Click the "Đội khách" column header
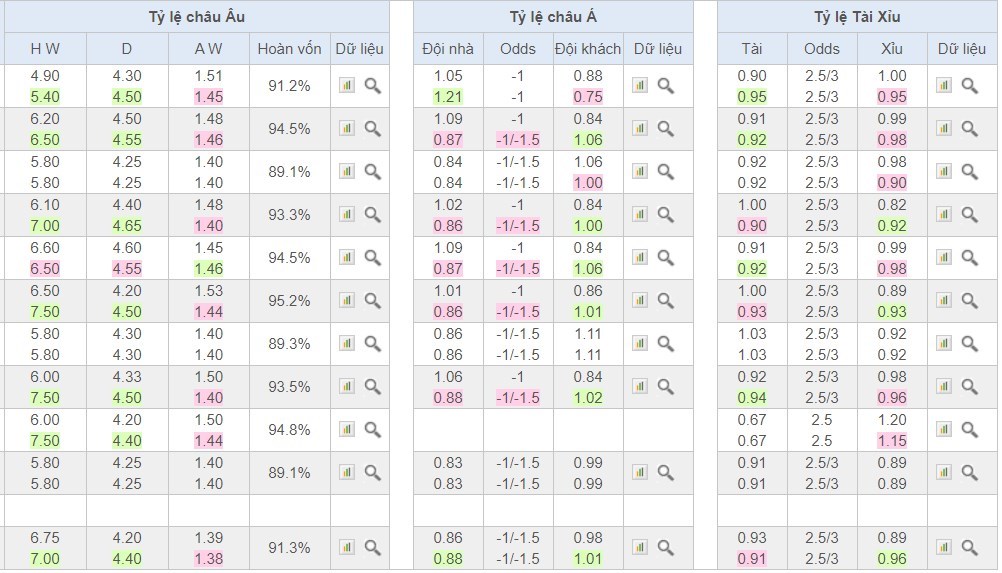Image resolution: width=1002 pixels, height=573 pixels. (588, 49)
